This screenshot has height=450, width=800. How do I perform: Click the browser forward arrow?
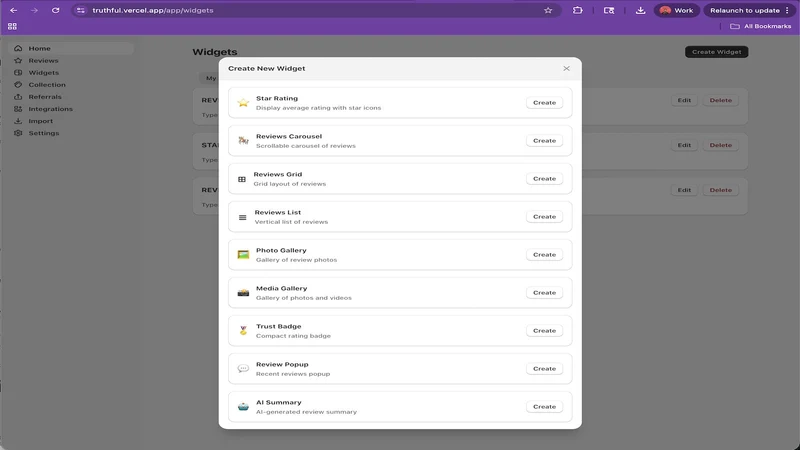(34, 10)
